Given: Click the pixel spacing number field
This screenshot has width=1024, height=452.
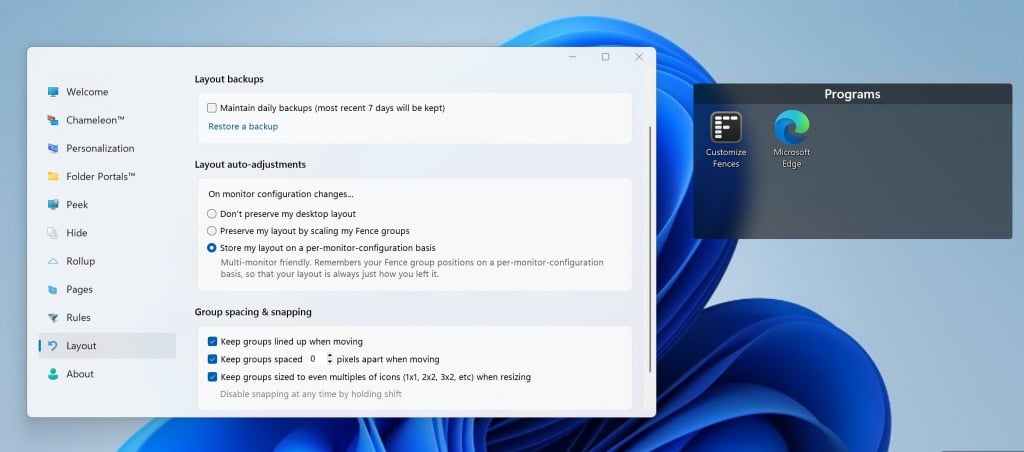Looking at the screenshot, I should pyautogui.click(x=315, y=359).
